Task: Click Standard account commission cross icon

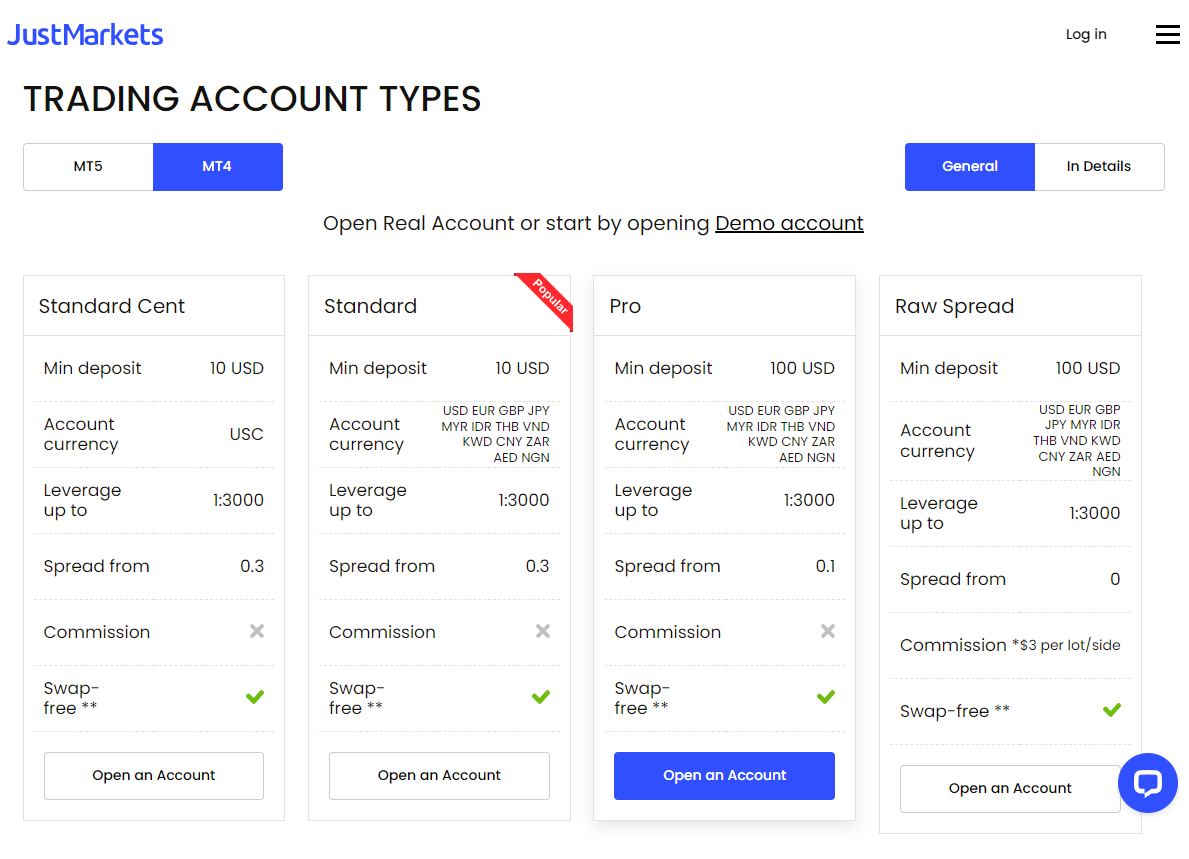Action: tap(542, 631)
